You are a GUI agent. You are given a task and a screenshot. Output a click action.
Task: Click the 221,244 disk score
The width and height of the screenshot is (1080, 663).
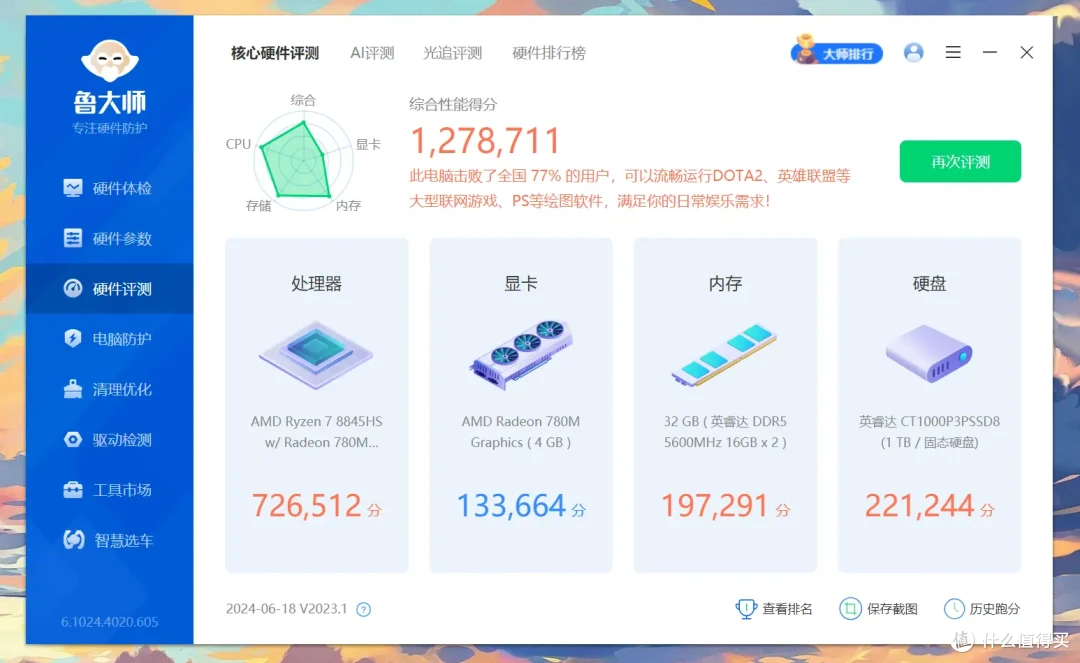[919, 506]
